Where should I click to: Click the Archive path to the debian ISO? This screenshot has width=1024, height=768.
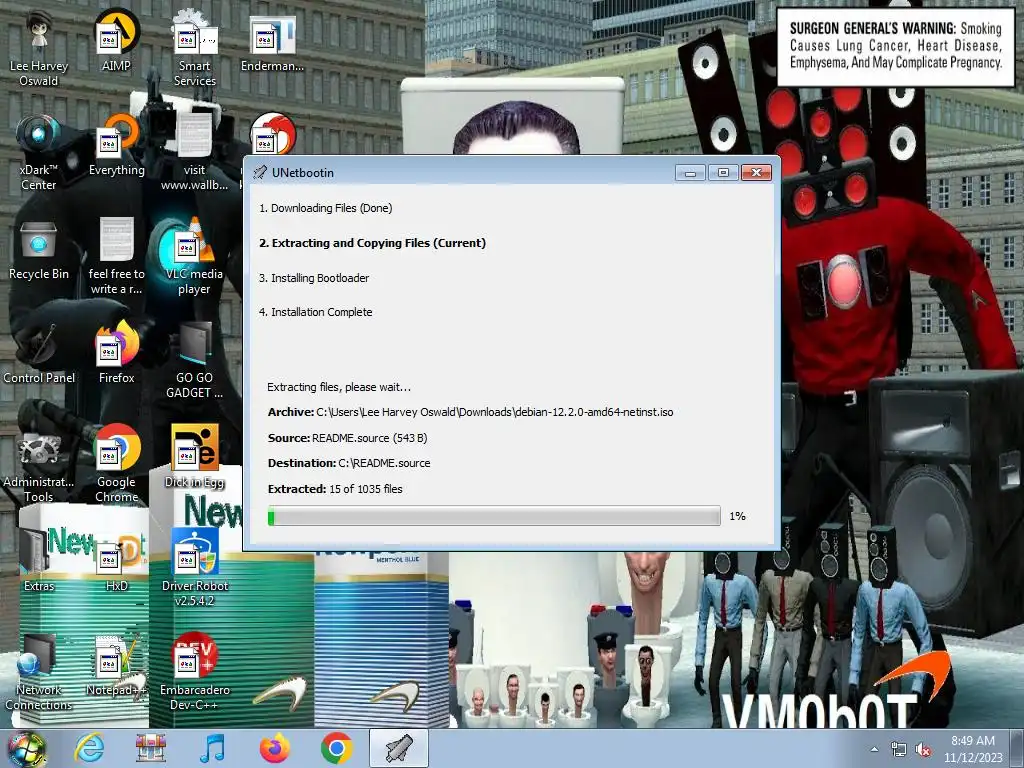[x=470, y=412]
